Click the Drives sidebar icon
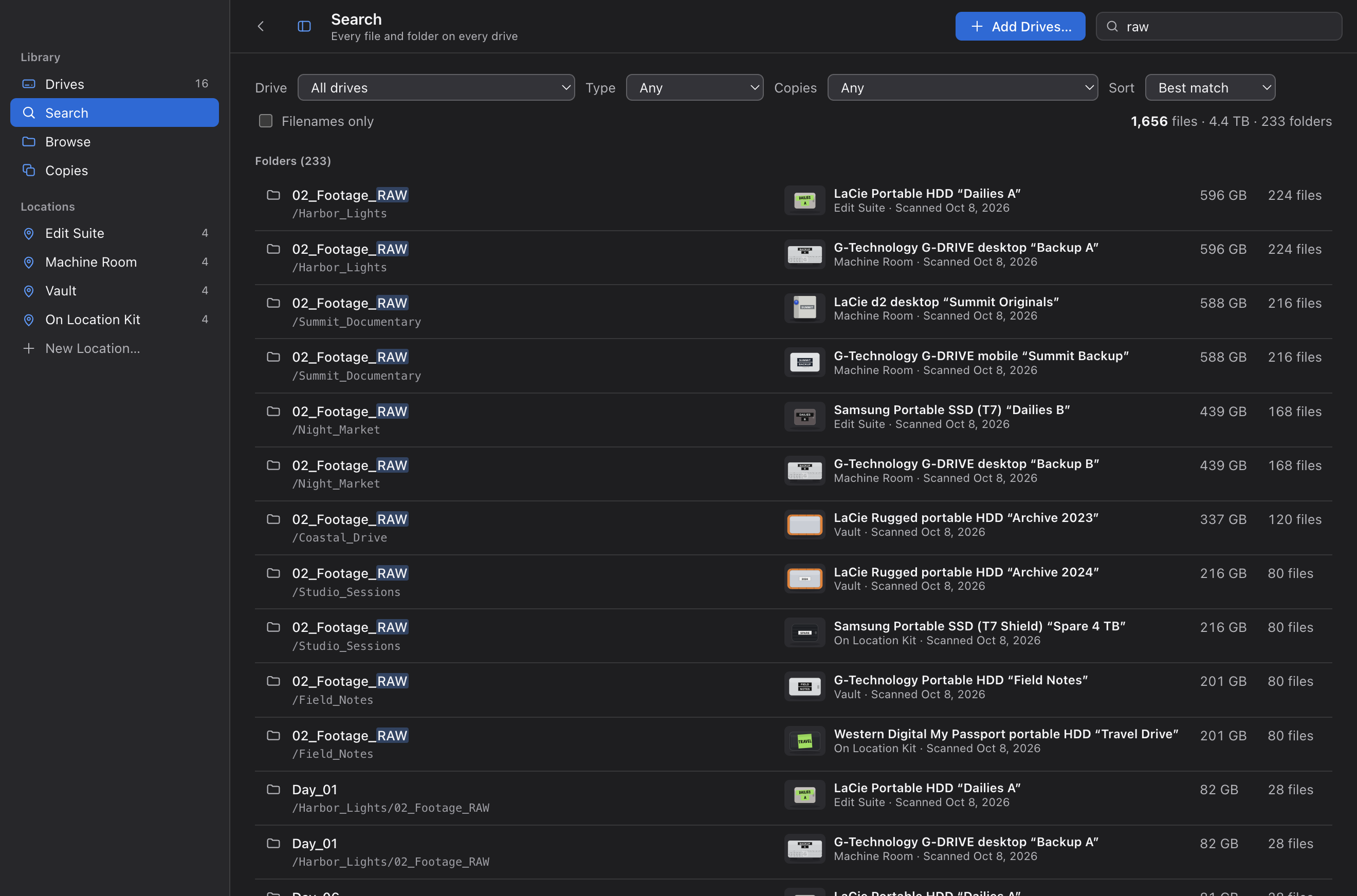 (29, 84)
